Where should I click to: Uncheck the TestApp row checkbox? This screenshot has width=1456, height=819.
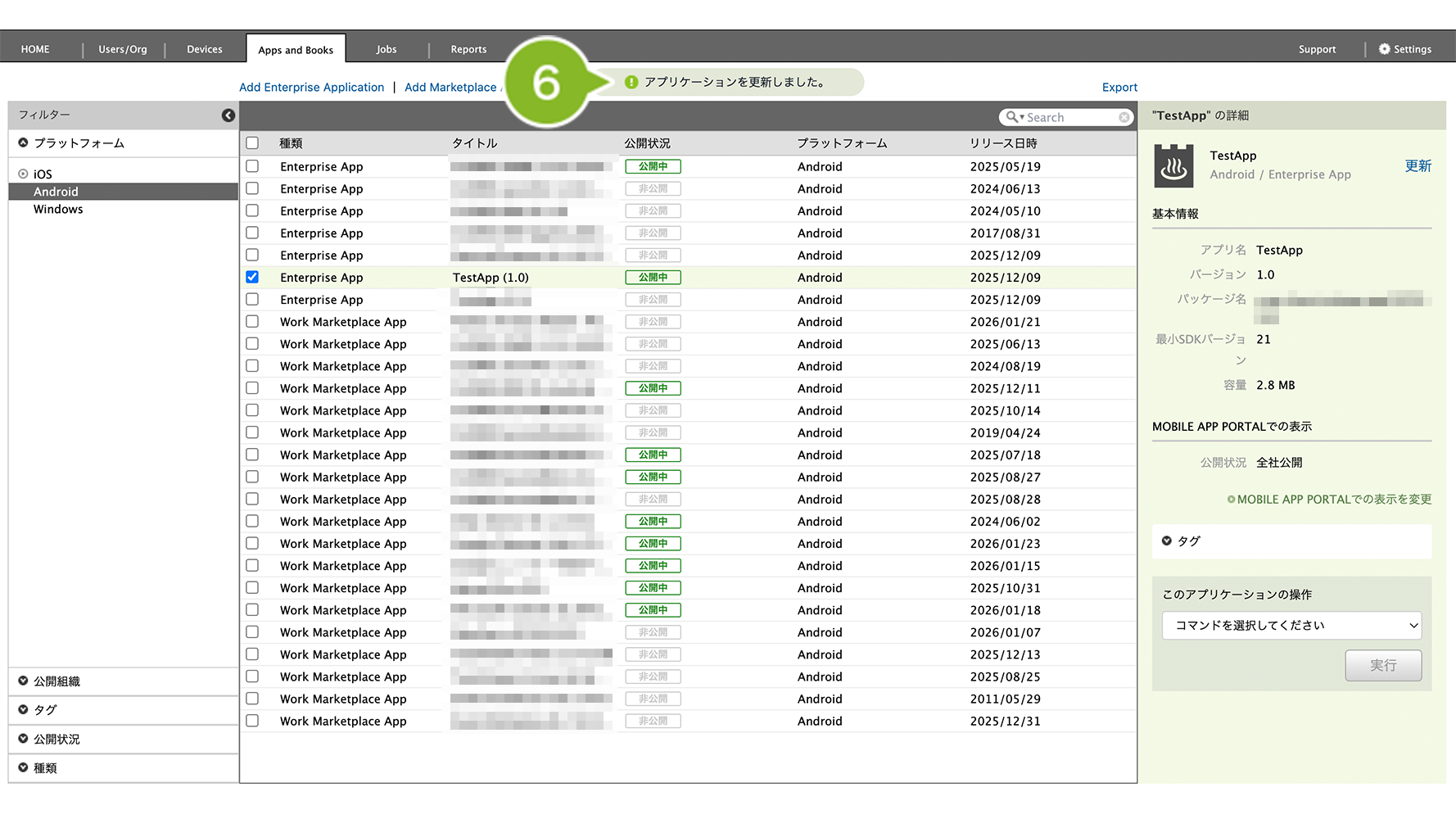[252, 278]
